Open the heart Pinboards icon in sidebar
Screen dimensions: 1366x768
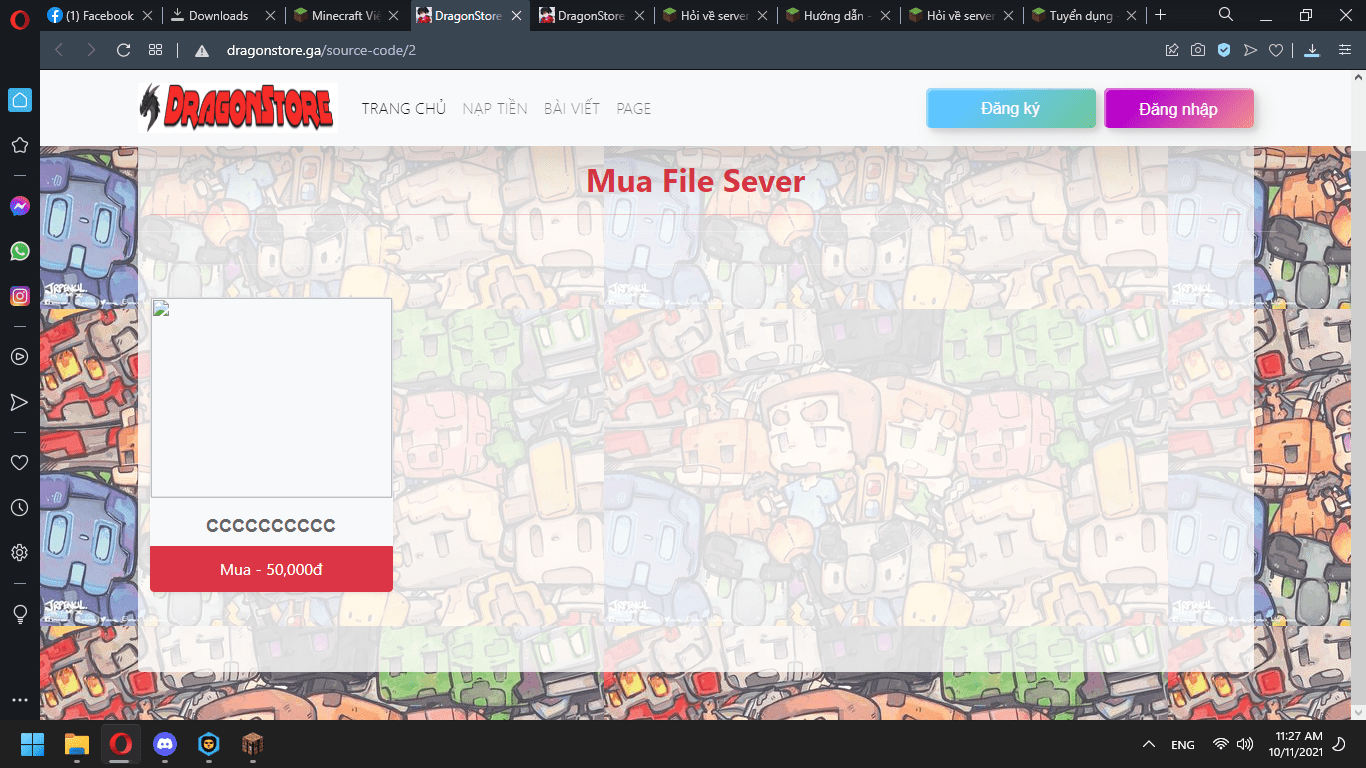(19, 462)
